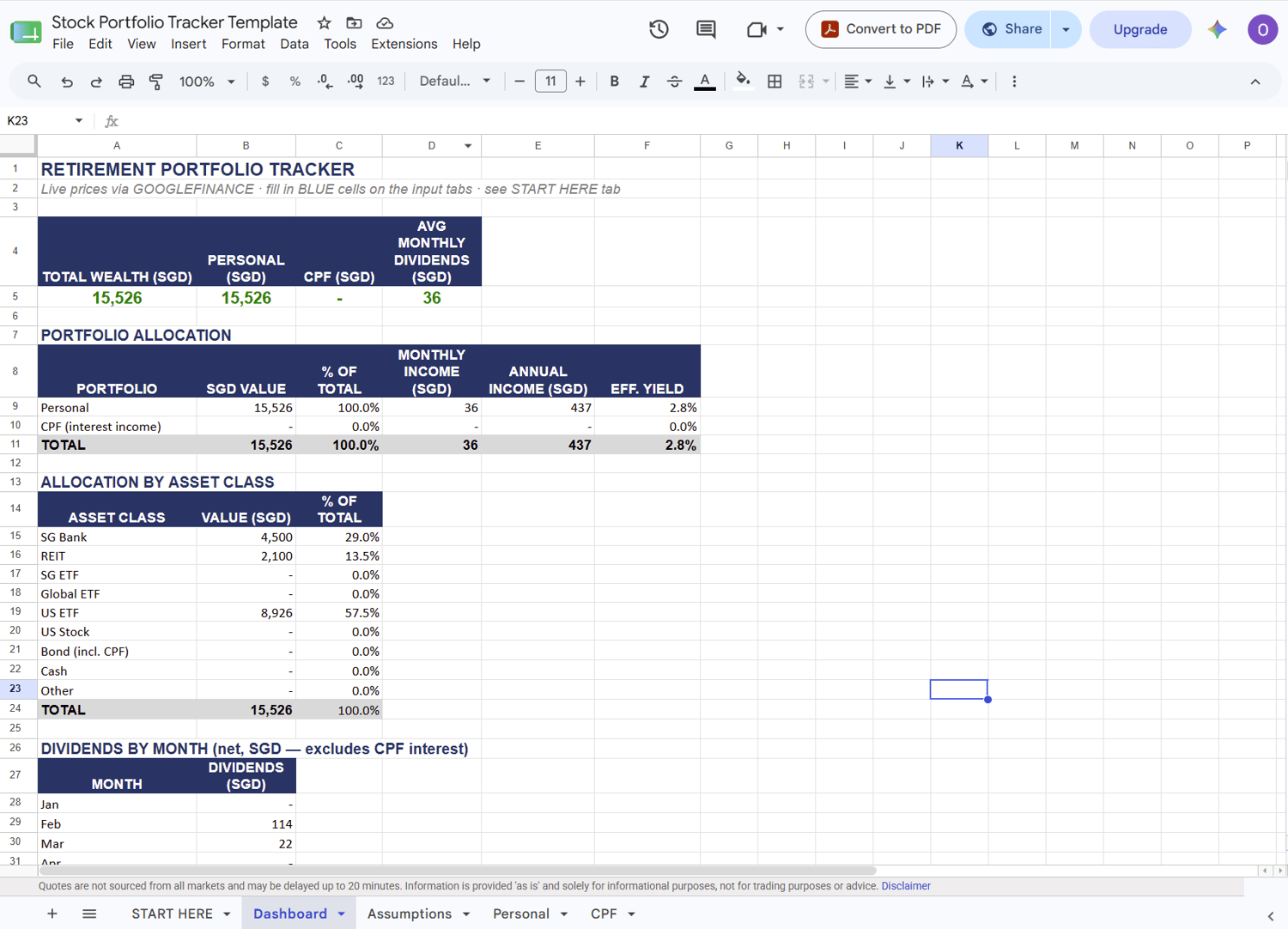
Task: Open the fill color picker
Action: tap(743, 82)
